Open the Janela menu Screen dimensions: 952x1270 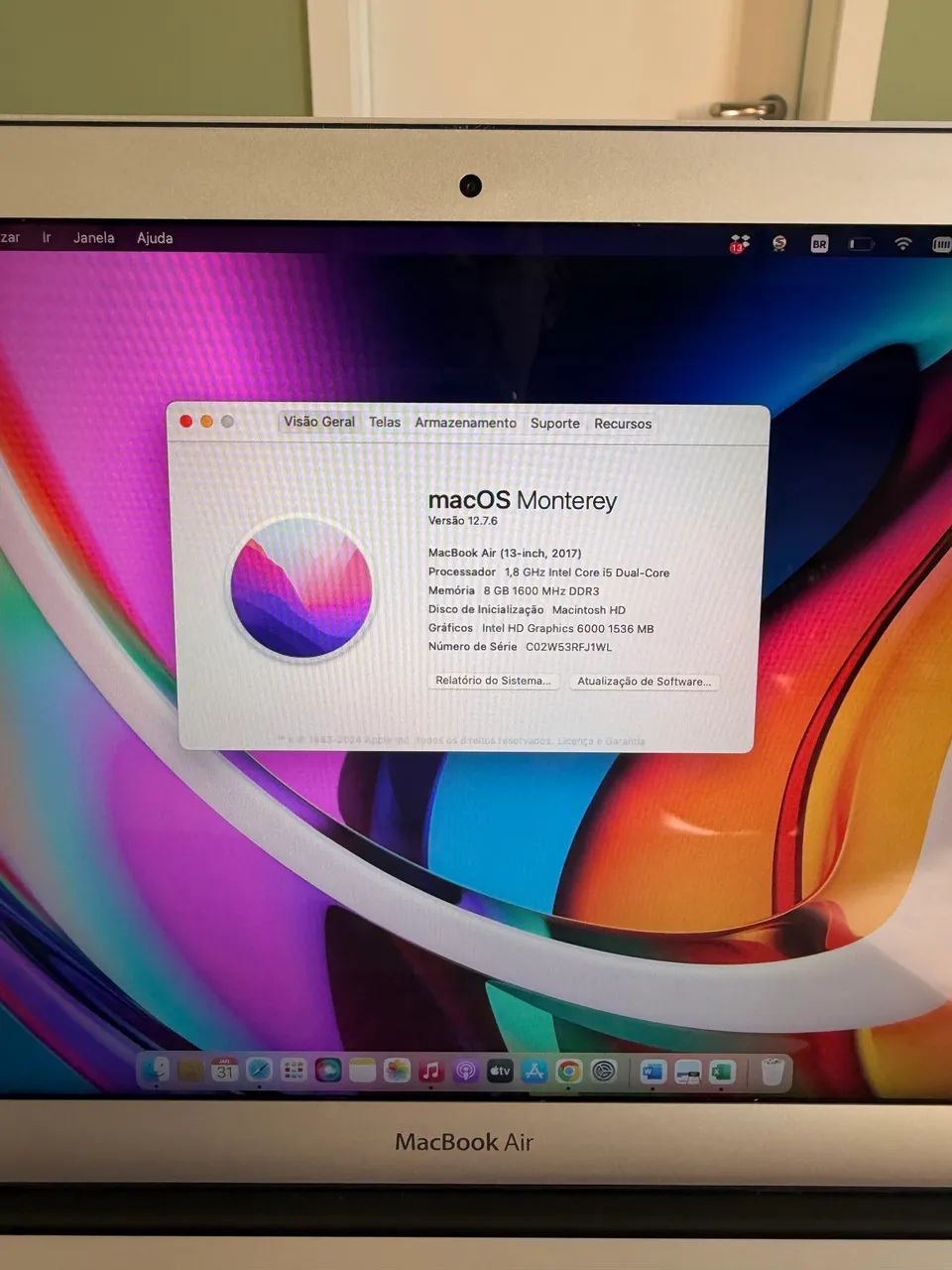92,238
